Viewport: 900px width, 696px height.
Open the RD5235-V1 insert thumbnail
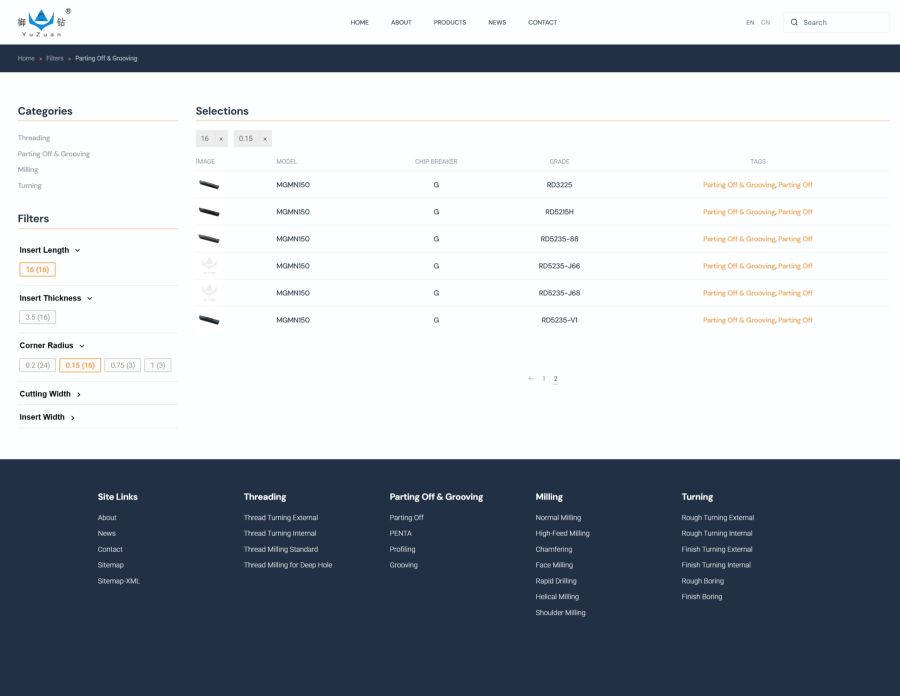tap(209, 320)
